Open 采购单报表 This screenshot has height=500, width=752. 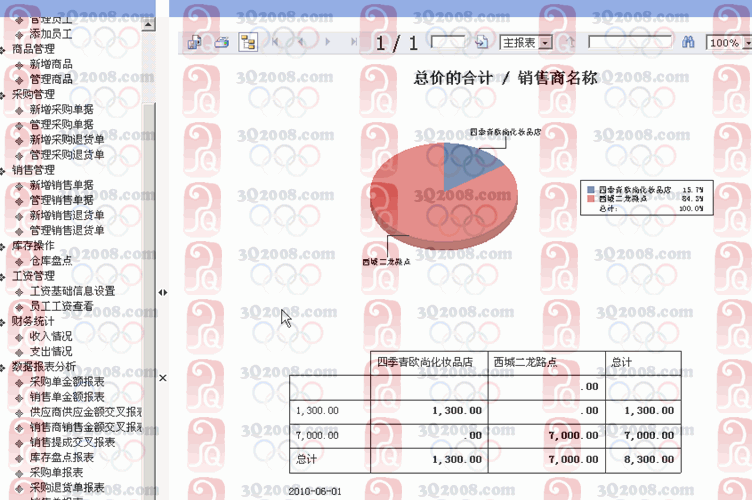(x=56, y=472)
